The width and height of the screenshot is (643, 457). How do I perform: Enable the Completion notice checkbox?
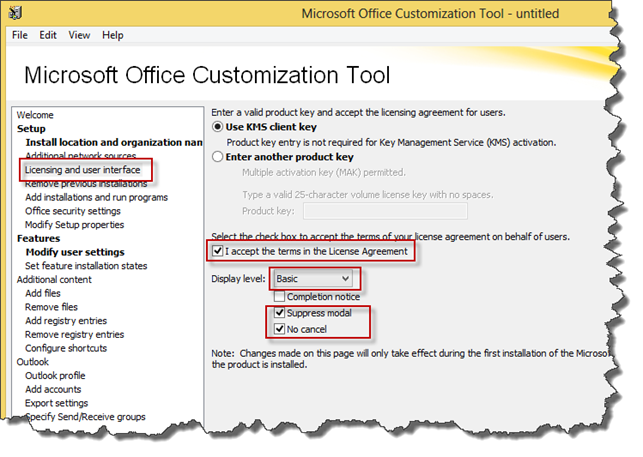(x=280, y=296)
